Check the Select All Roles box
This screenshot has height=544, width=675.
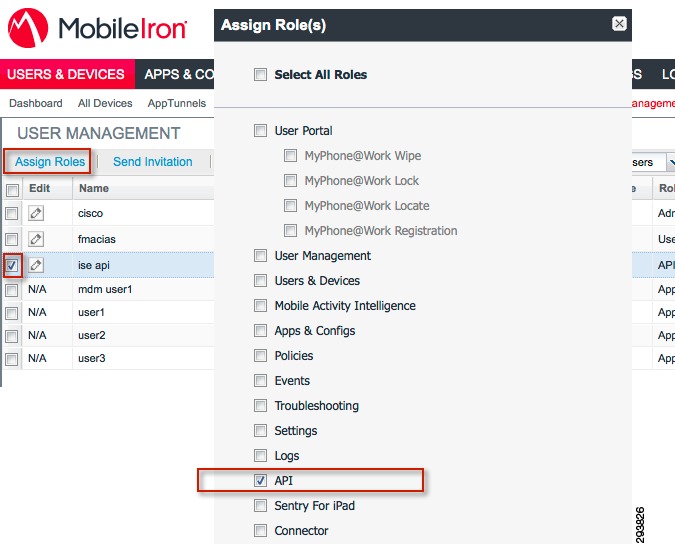pyautogui.click(x=260, y=74)
